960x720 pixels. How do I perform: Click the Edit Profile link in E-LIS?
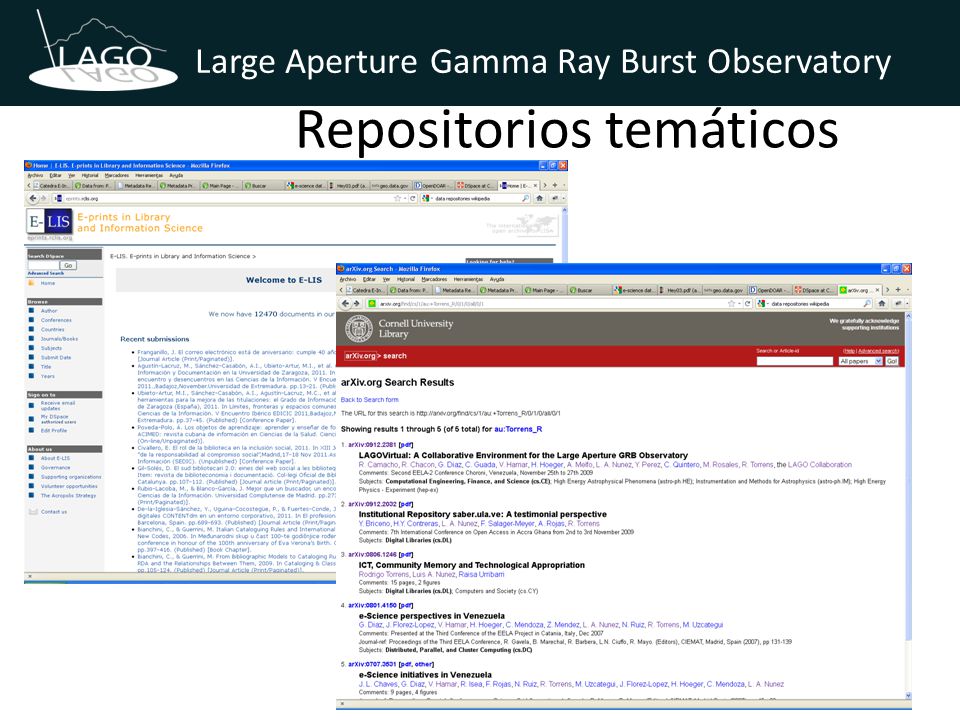pos(54,430)
